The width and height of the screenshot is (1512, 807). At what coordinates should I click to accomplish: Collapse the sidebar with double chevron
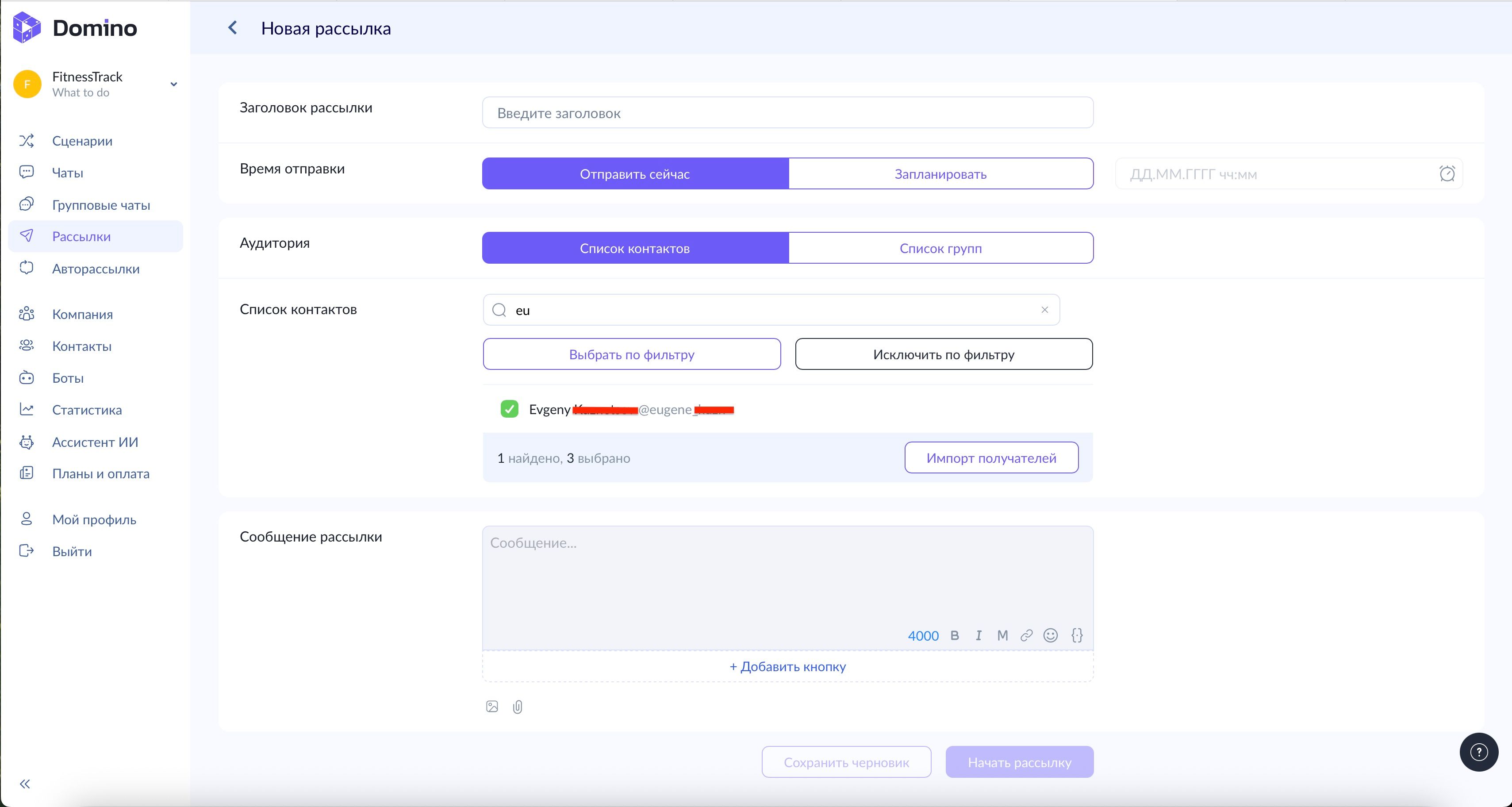click(x=25, y=784)
